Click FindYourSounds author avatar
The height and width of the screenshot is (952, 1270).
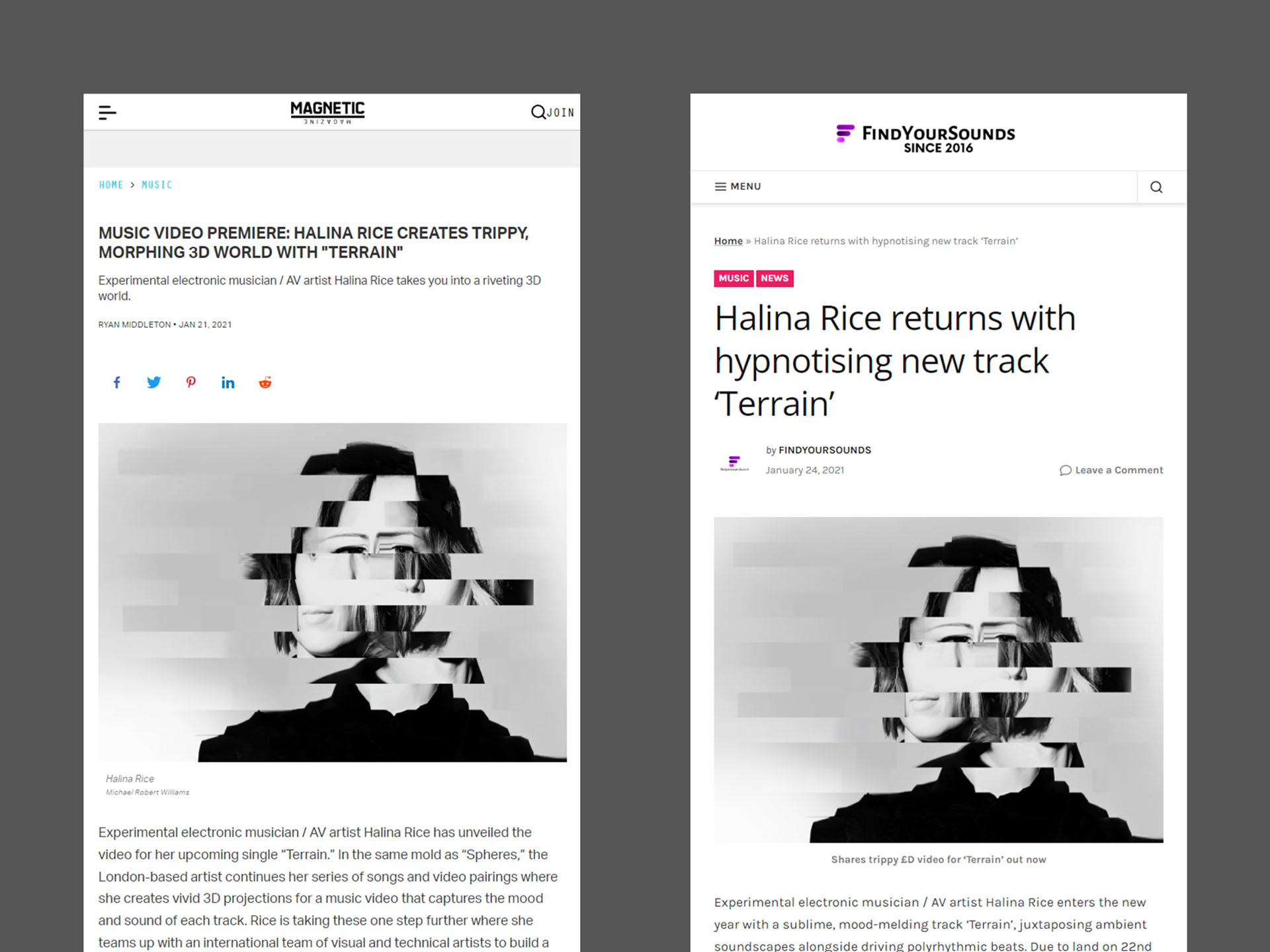click(x=734, y=461)
